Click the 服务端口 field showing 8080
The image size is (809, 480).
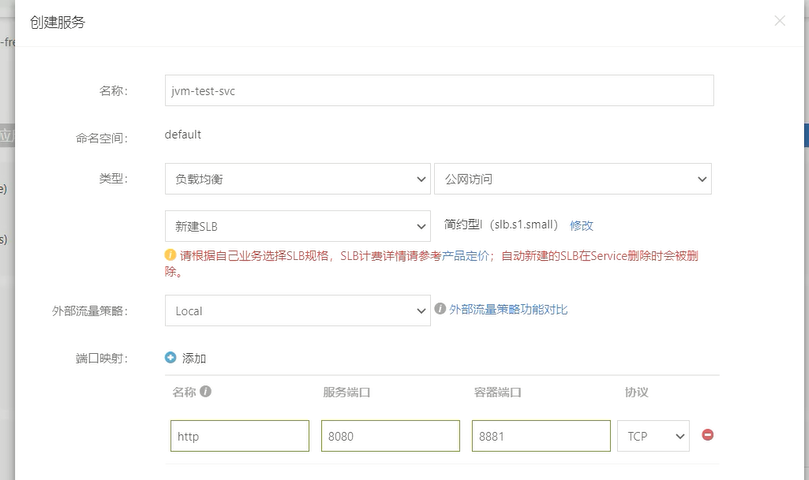pyautogui.click(x=390, y=436)
